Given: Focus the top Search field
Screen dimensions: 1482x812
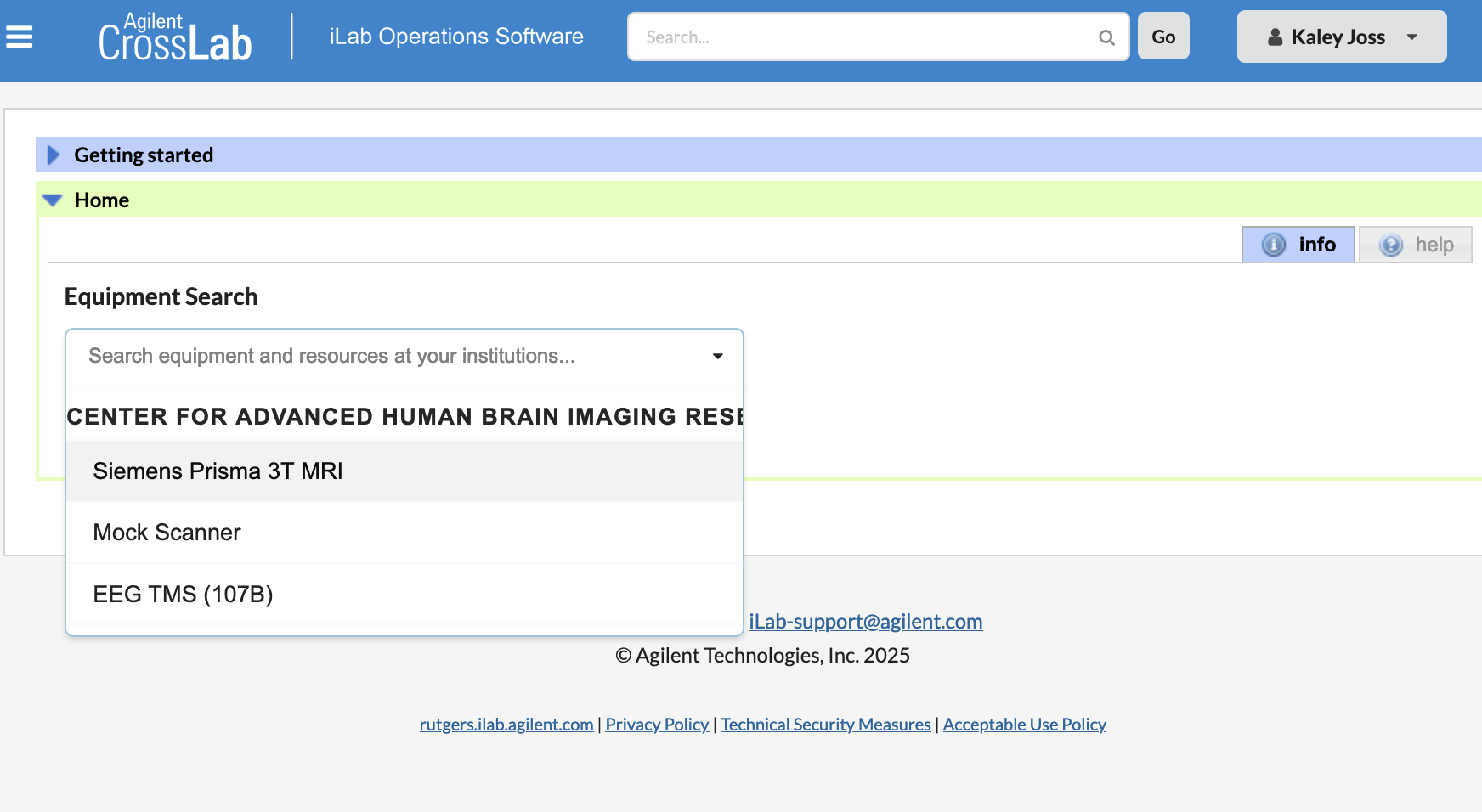Looking at the screenshot, I should 878,37.
